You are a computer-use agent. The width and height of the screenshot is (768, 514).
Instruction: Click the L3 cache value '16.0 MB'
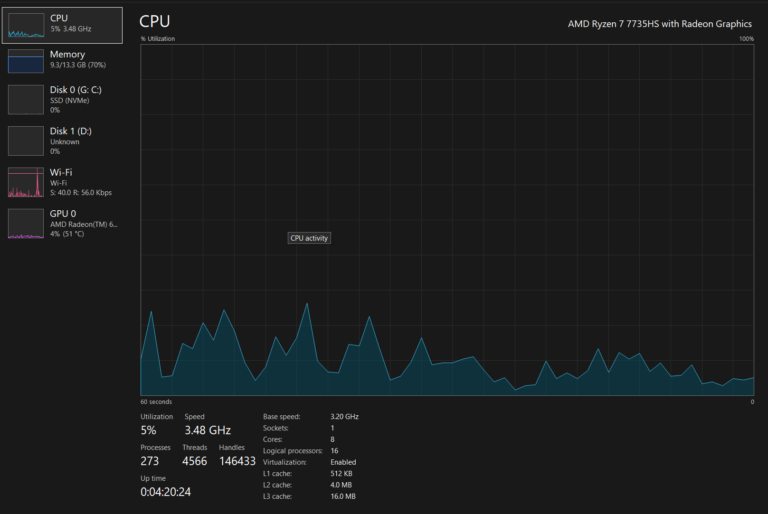click(343, 496)
